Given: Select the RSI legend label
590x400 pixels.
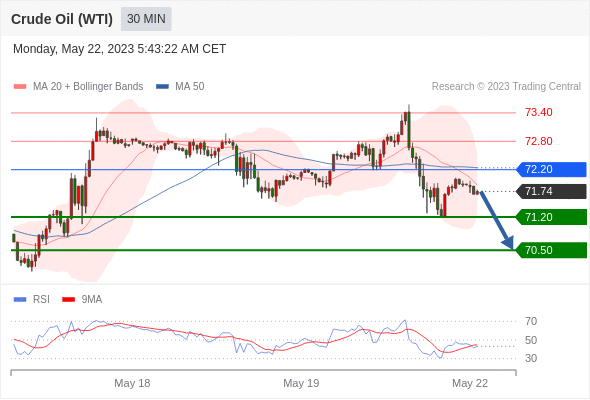Looking at the screenshot, I should [41, 300].
